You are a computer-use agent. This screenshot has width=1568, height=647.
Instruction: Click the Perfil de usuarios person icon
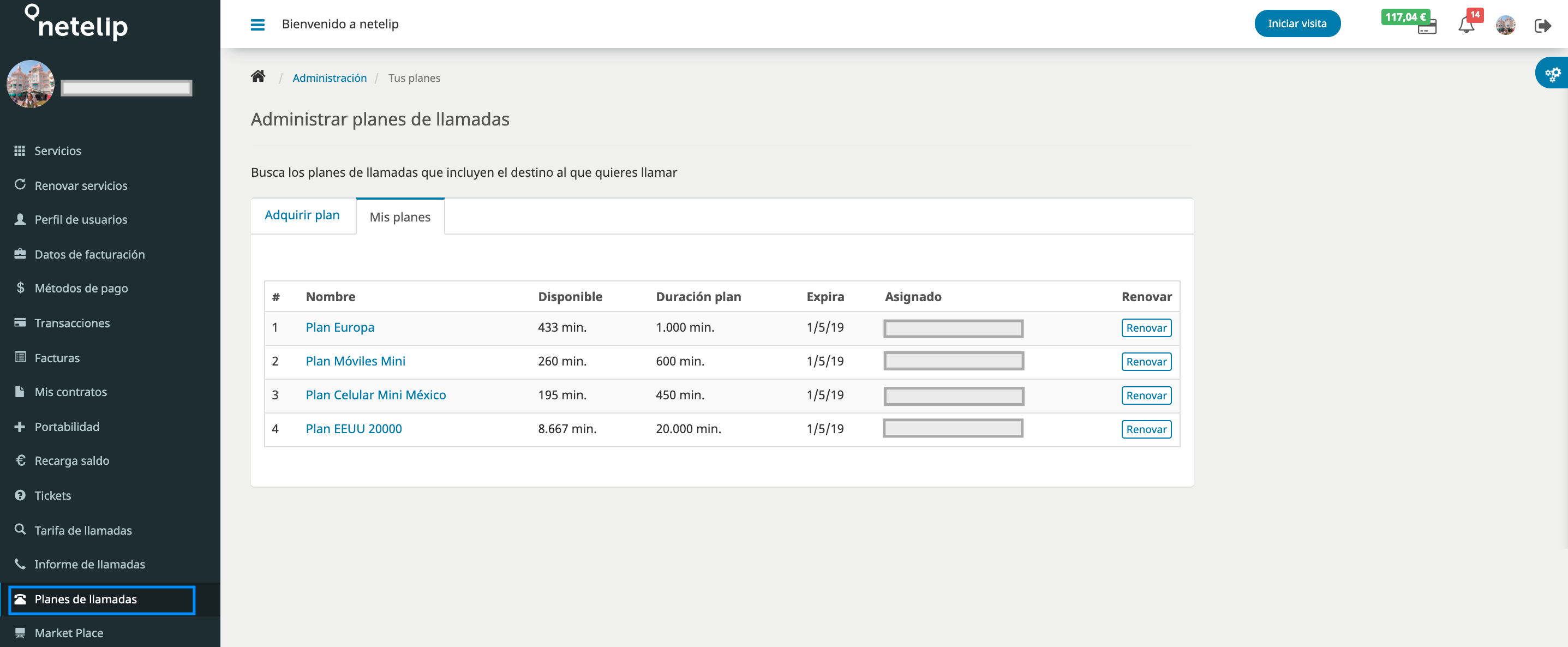click(20, 219)
